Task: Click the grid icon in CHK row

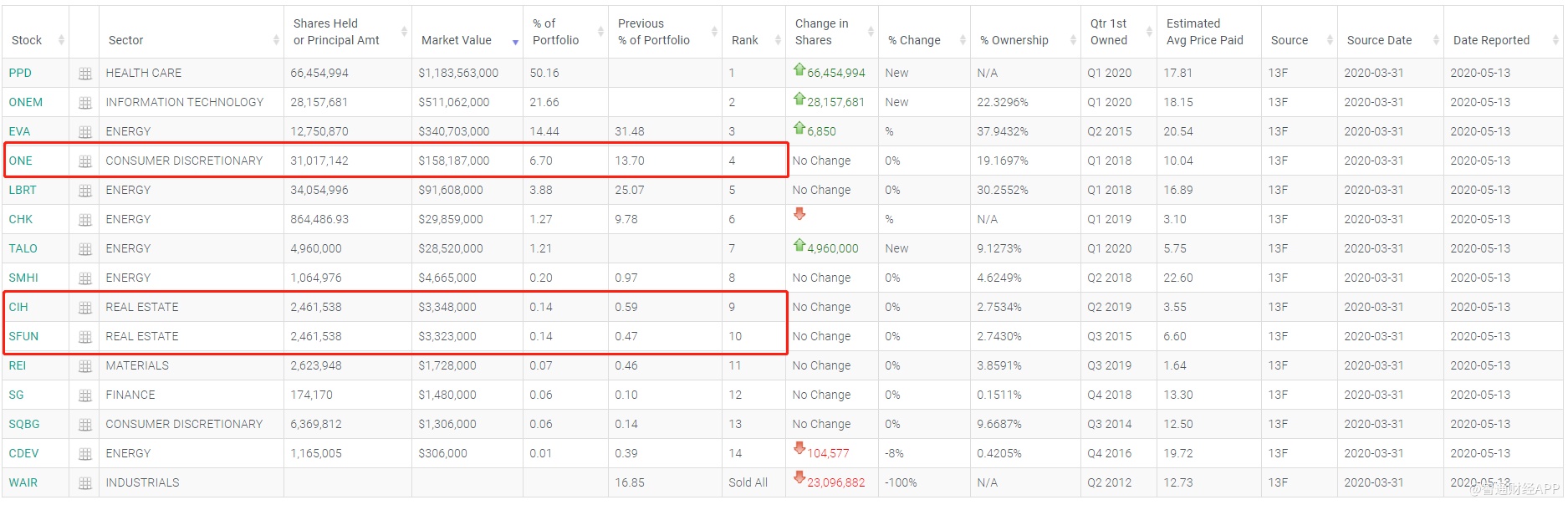Action: pyautogui.click(x=84, y=220)
